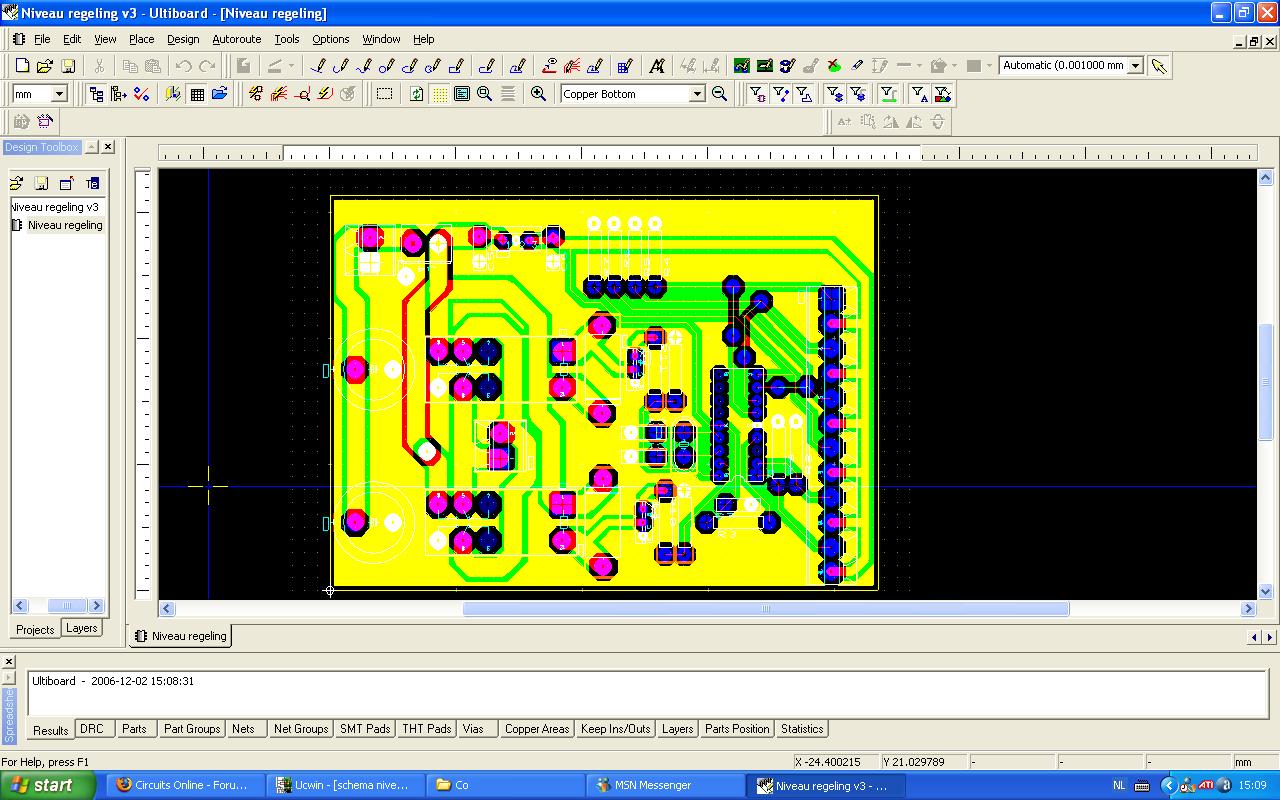
Task: Click the New File icon in toolbar
Action: (x=22, y=66)
